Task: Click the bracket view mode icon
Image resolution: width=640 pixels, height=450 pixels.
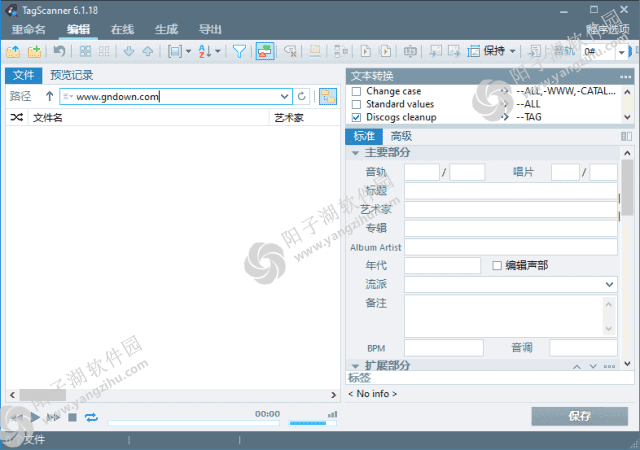Action: 175,51
